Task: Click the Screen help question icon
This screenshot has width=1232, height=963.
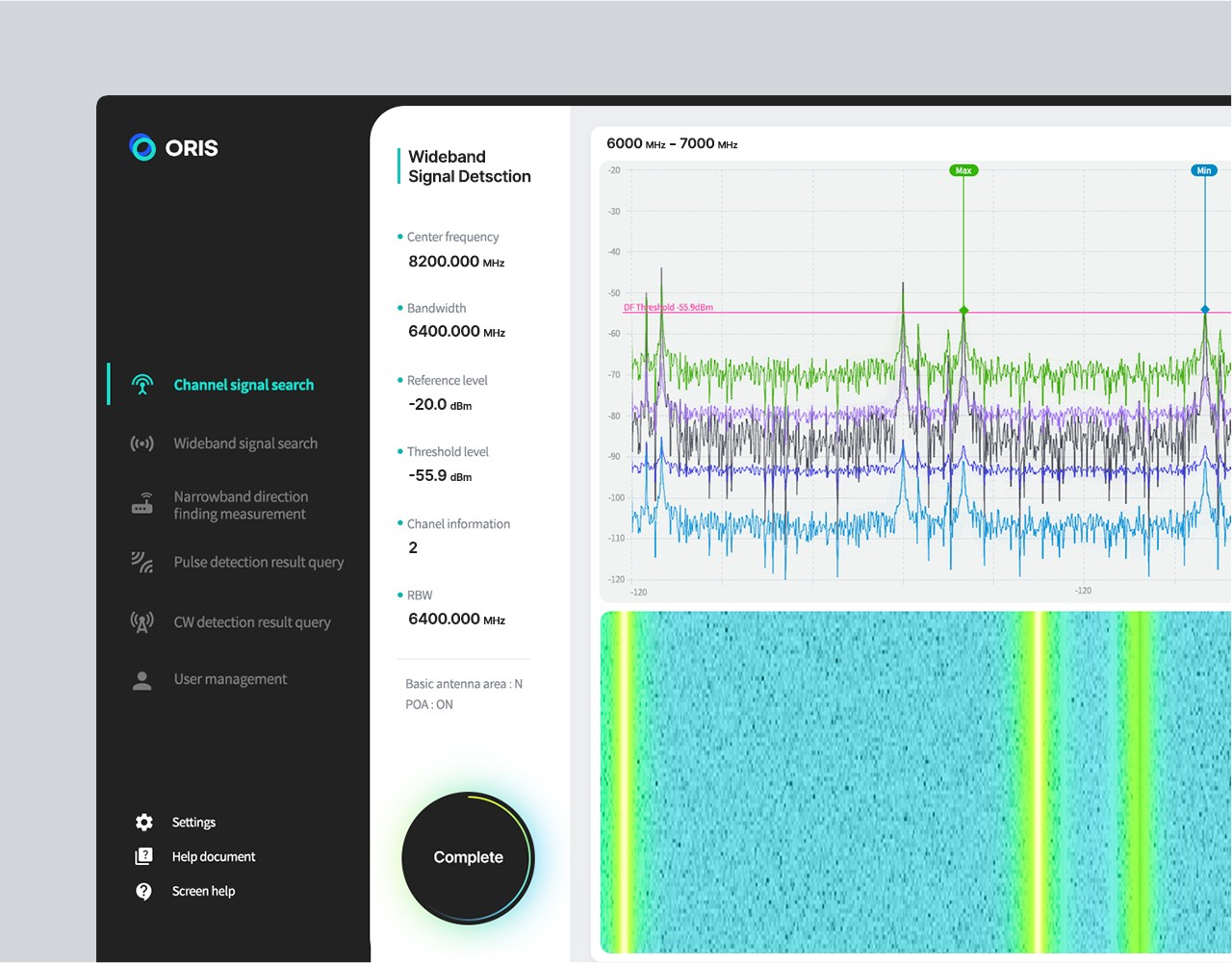Action: [144, 891]
